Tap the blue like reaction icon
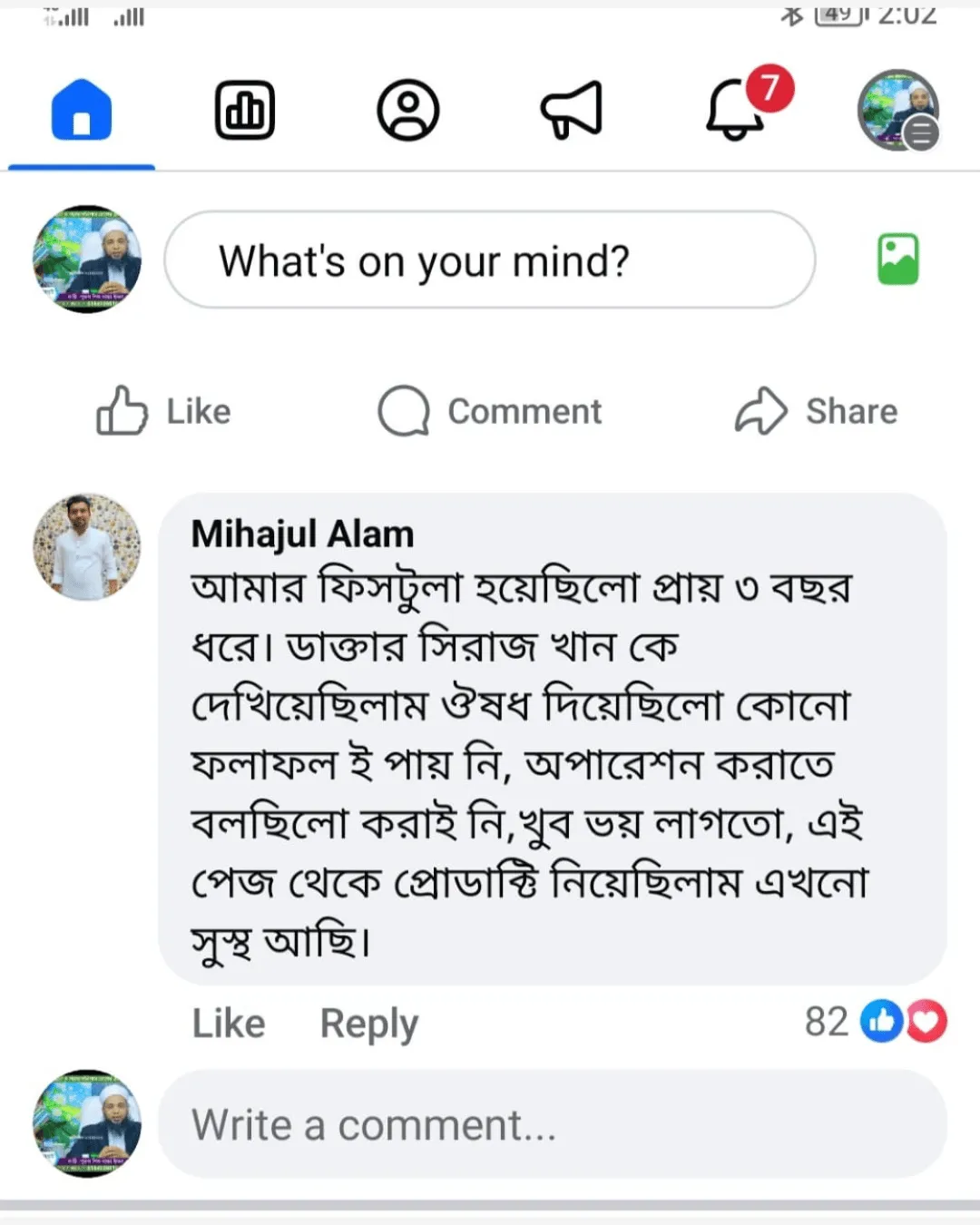 881,1022
